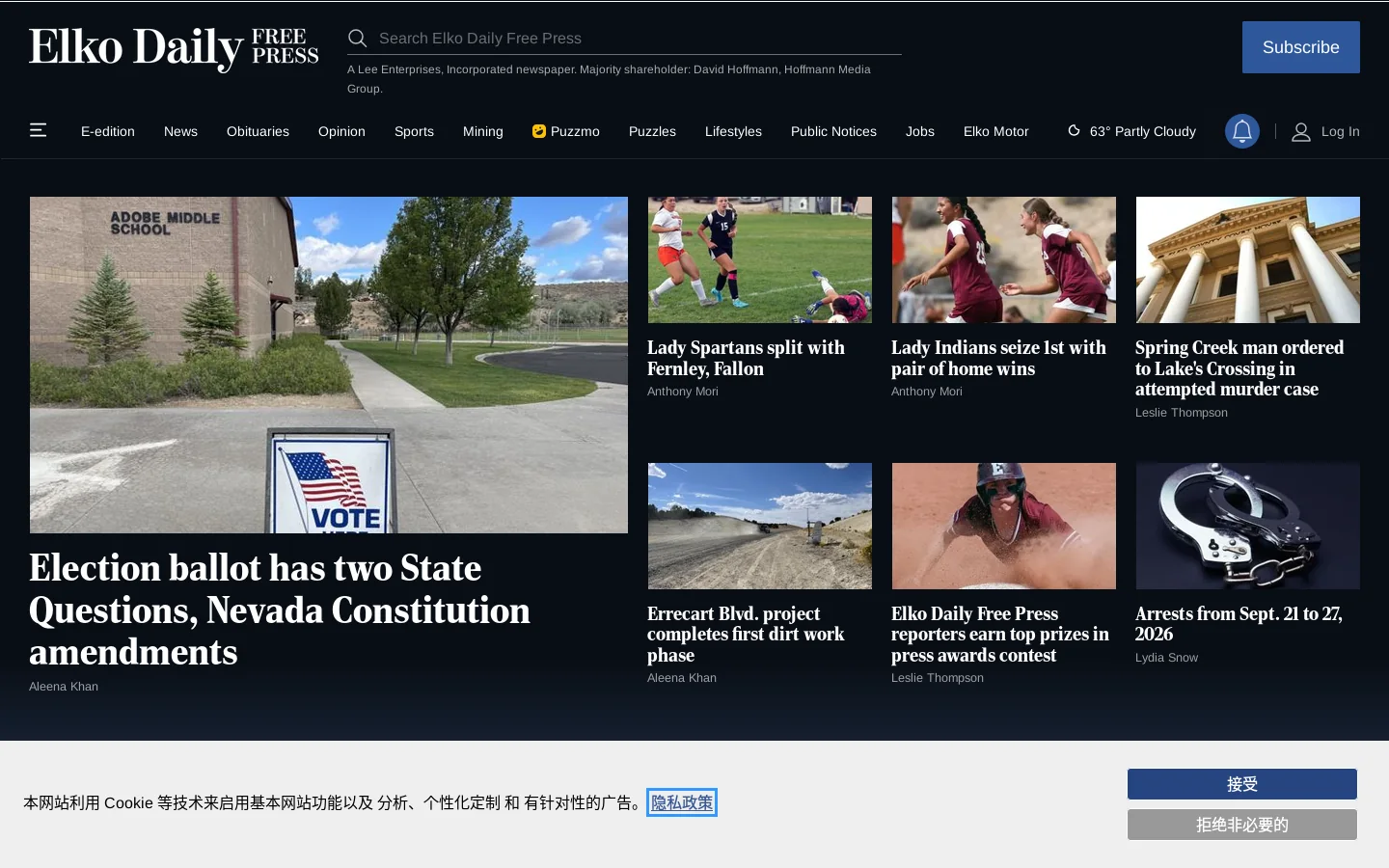This screenshot has width=1389, height=868.
Task: Open the handcuffs photo
Action: click(1248, 526)
